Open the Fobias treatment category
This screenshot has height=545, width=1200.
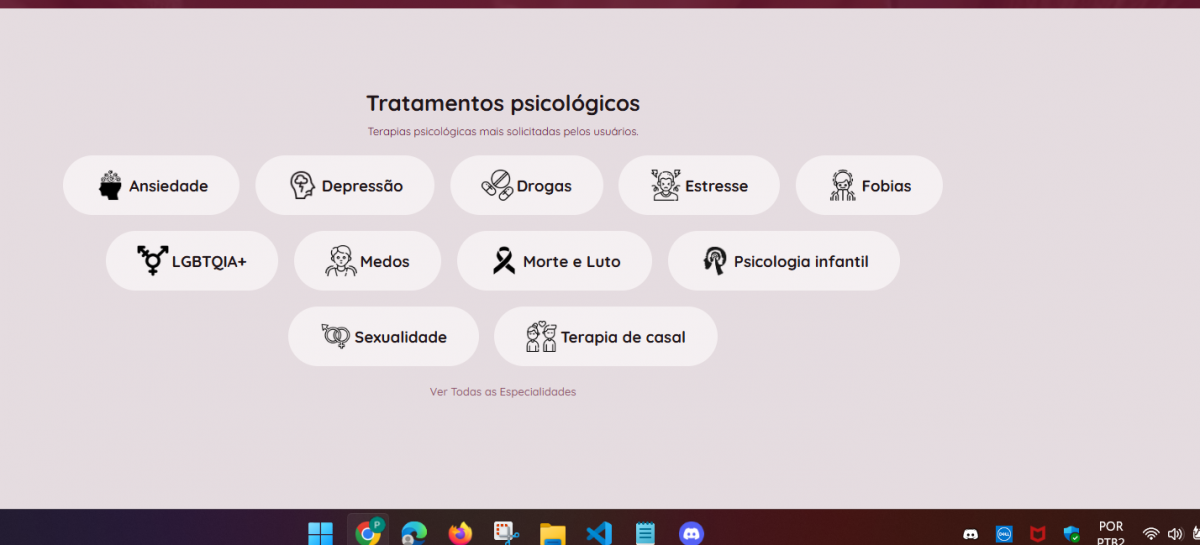pyautogui.click(x=868, y=185)
